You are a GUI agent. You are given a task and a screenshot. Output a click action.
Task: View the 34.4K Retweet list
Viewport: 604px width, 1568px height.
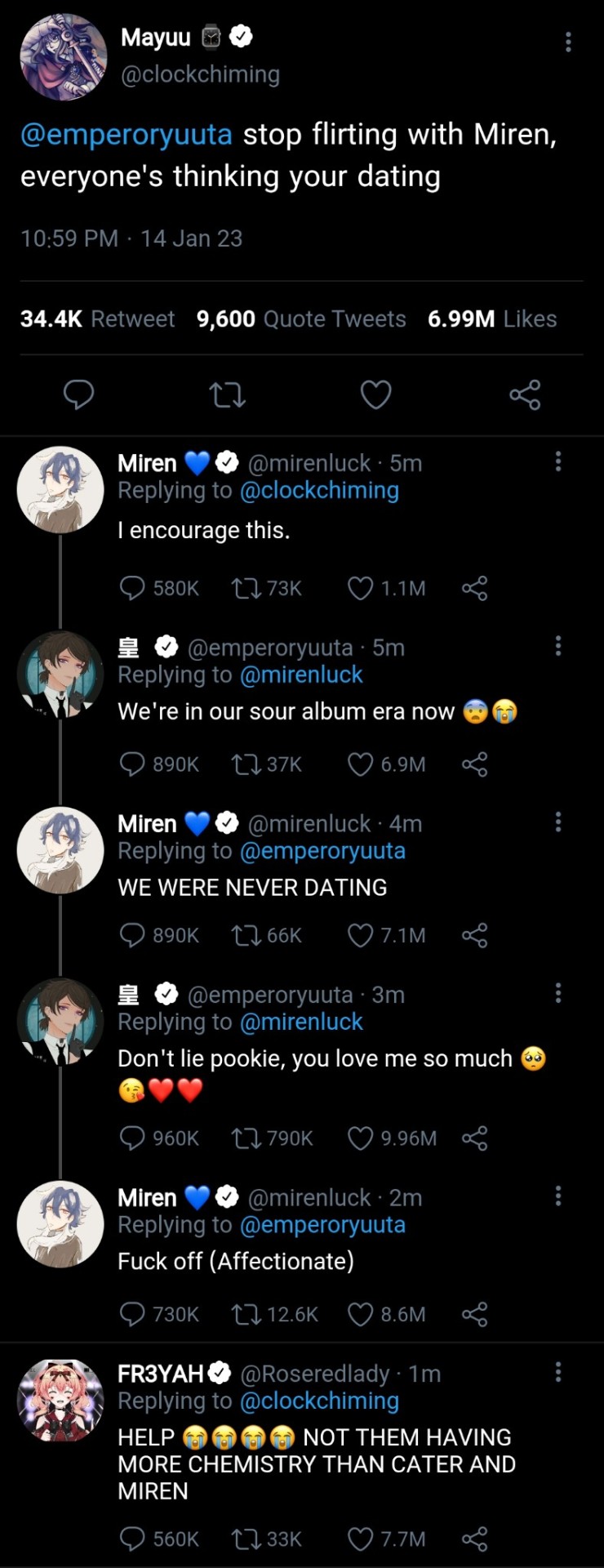coord(97,318)
